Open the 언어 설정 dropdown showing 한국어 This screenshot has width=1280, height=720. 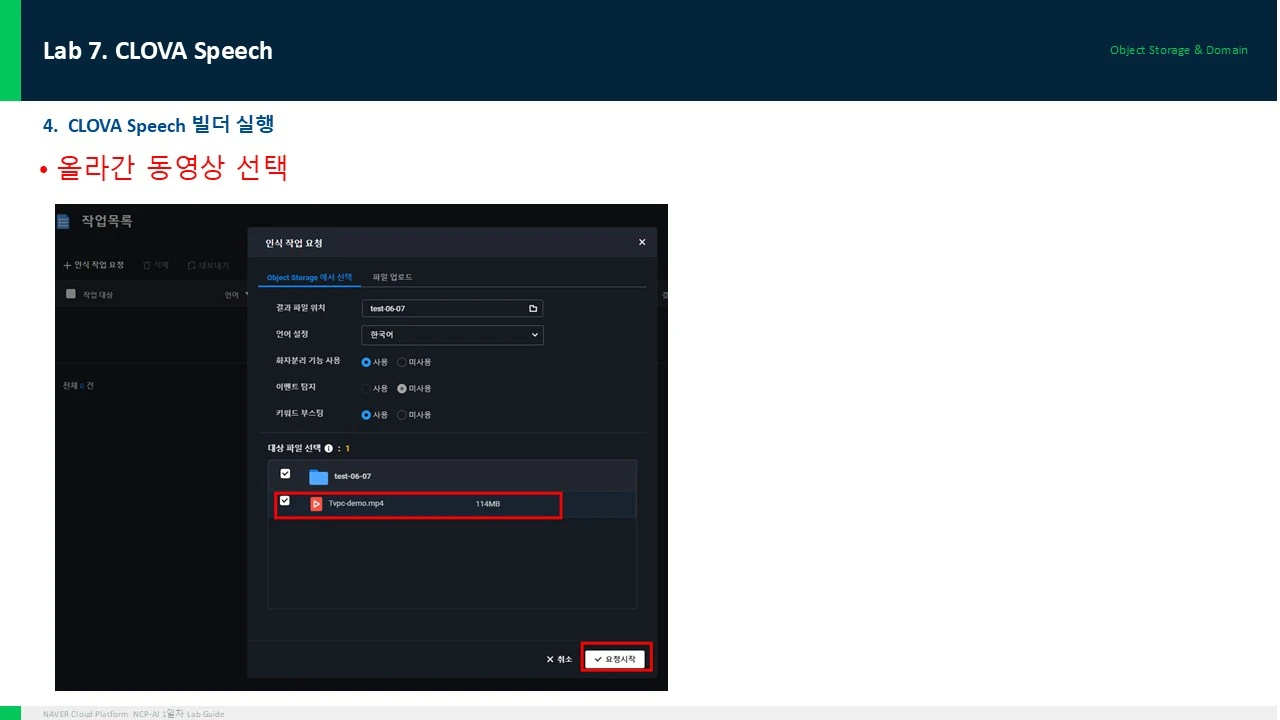452,335
